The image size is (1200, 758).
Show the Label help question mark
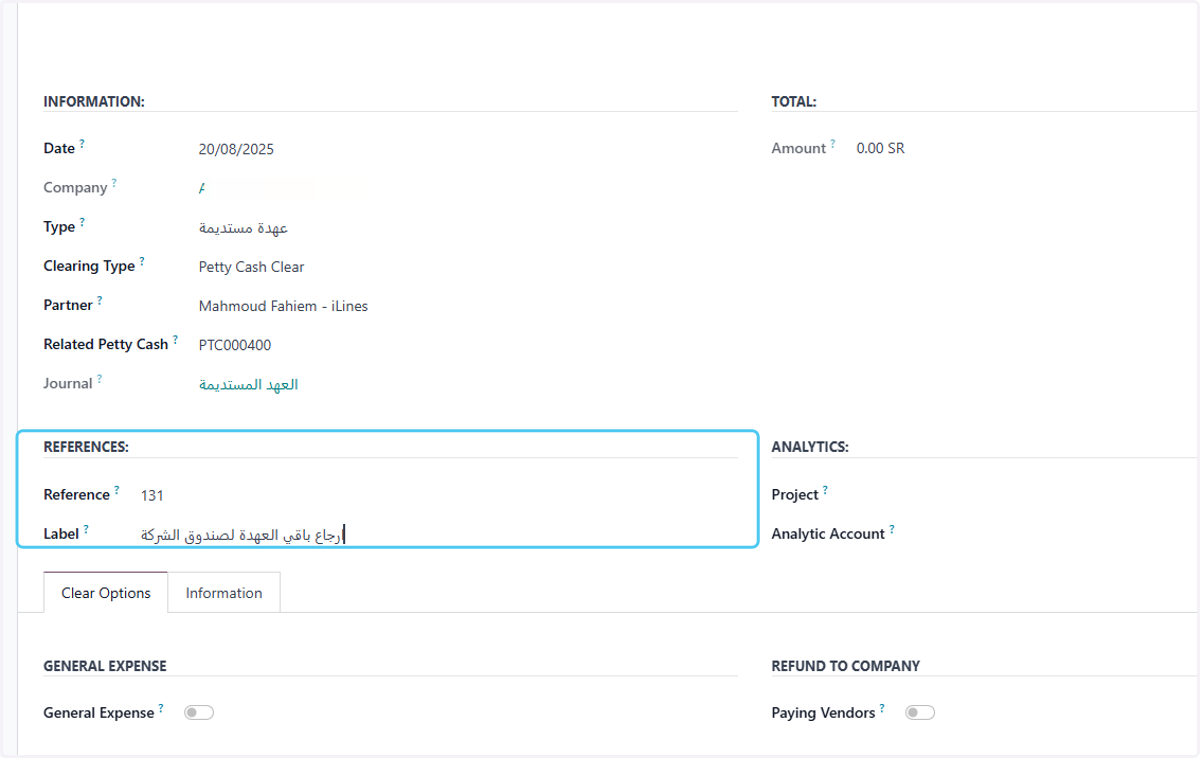point(86,529)
